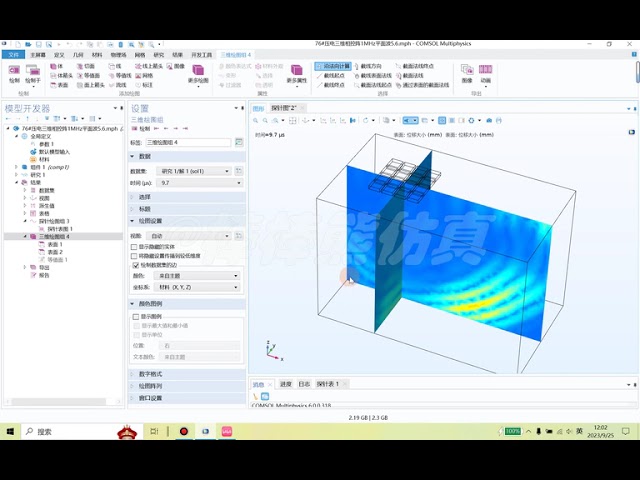Click the zoom in icon in graphics toolbar
640x480 pixels.
pyautogui.click(x=256, y=120)
